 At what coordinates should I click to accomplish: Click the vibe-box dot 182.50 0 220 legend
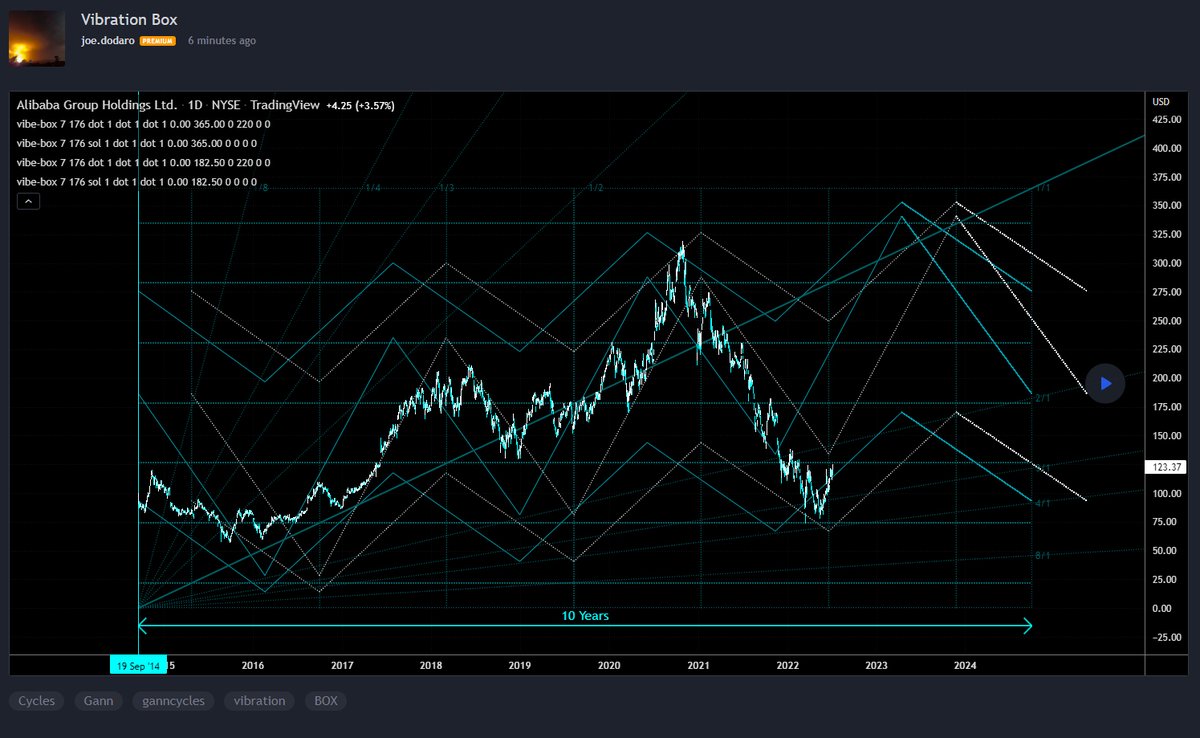point(143,162)
